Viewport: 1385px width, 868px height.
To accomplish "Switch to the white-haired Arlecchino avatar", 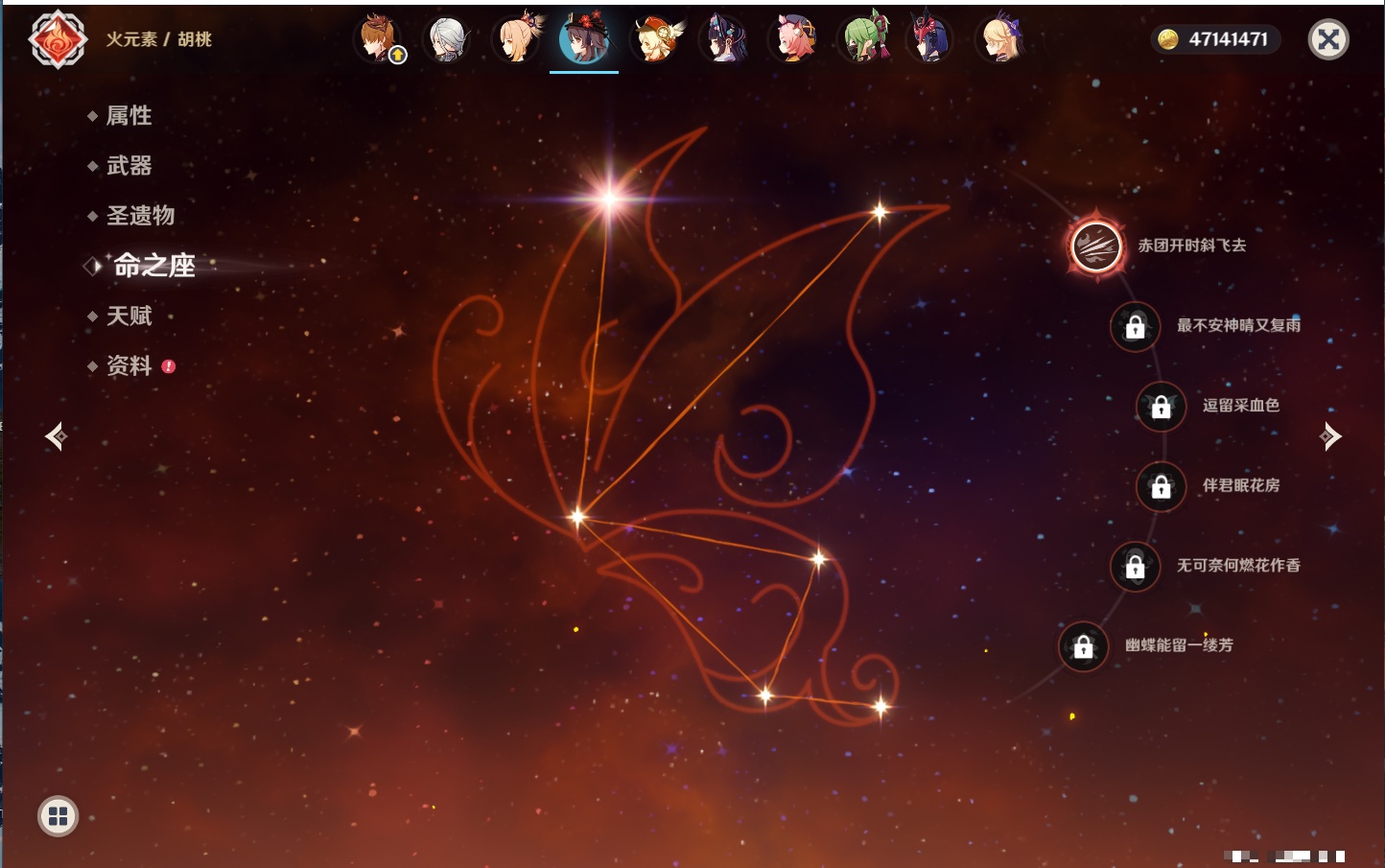I will [x=447, y=39].
